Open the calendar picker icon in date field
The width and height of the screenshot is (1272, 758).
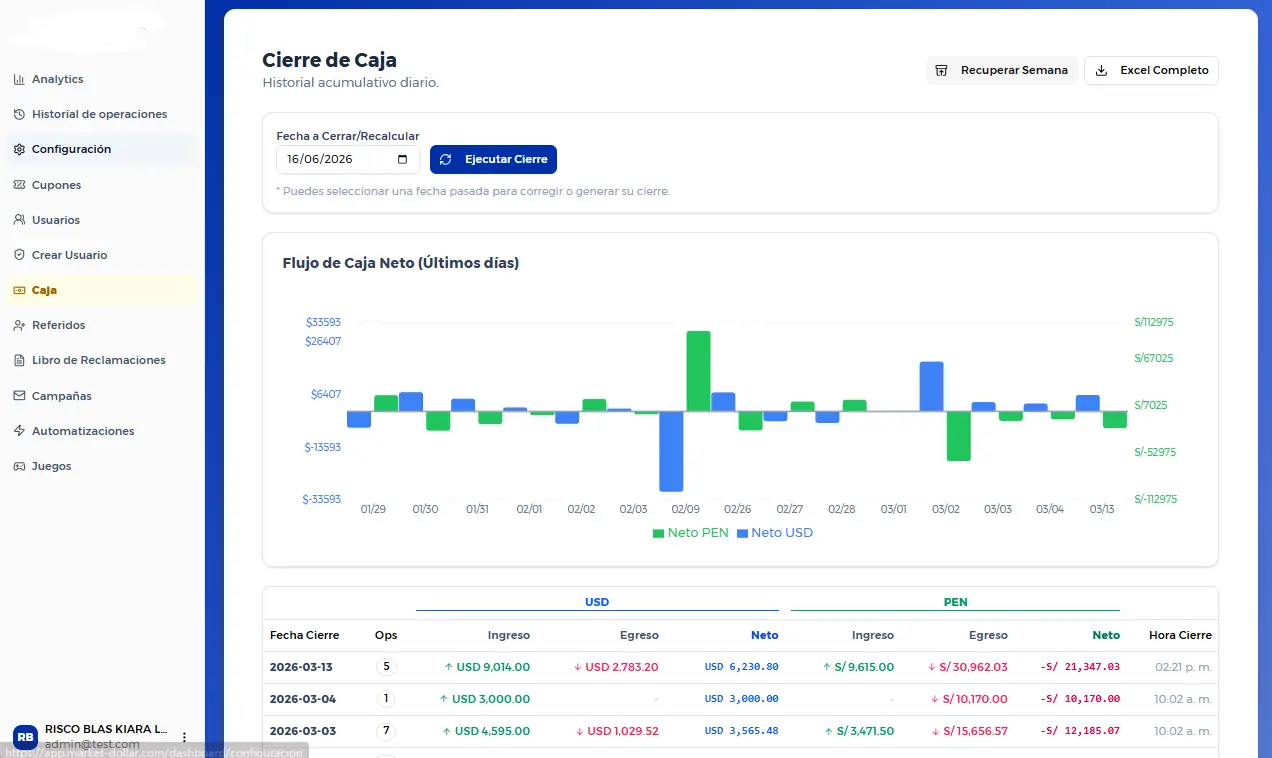click(x=402, y=159)
